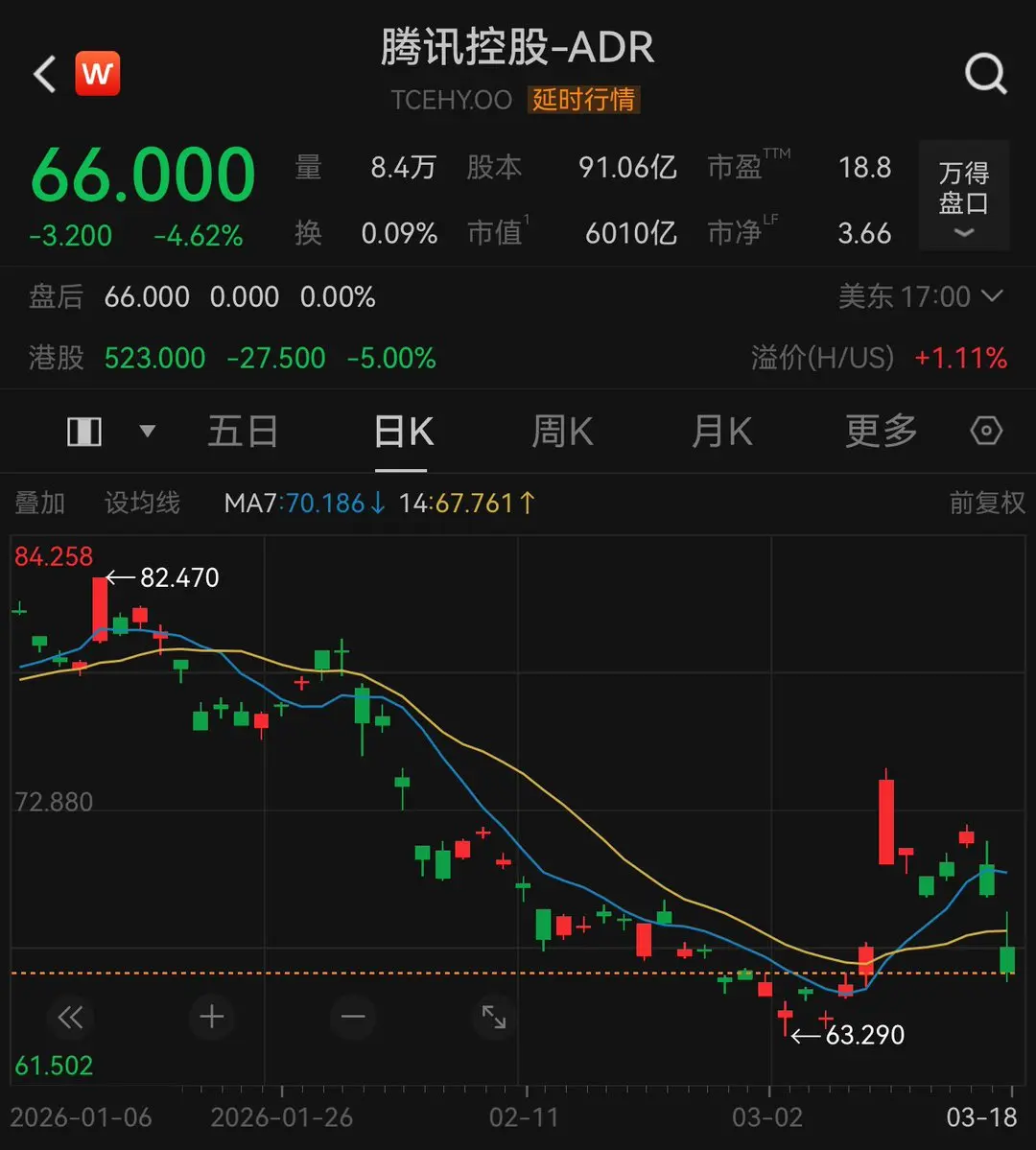Tap PE TTM value 18.8
Screen dimensions: 1036x1150
pyautogui.click(x=865, y=168)
